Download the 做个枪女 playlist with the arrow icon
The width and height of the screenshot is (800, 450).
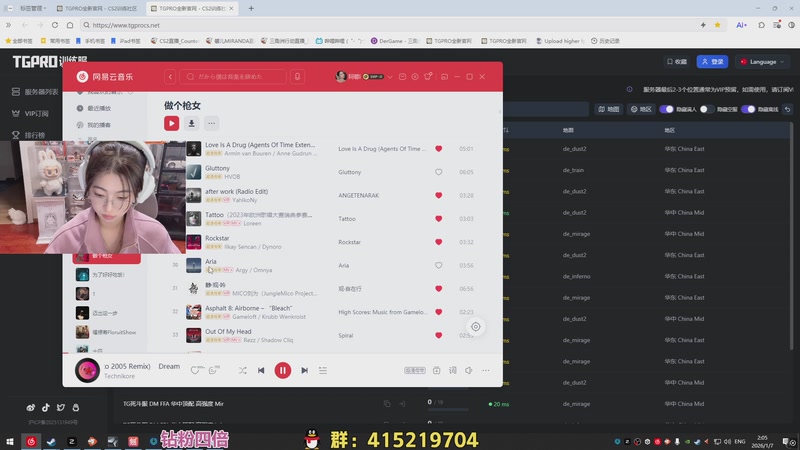[x=191, y=123]
